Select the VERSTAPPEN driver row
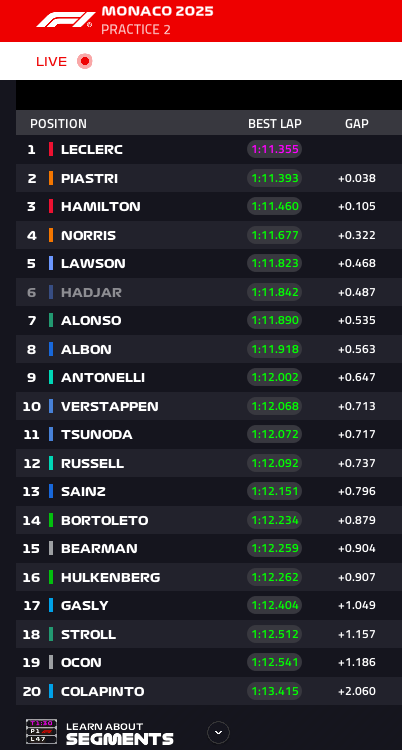Screen dimensions: 402x750 (209, 406)
